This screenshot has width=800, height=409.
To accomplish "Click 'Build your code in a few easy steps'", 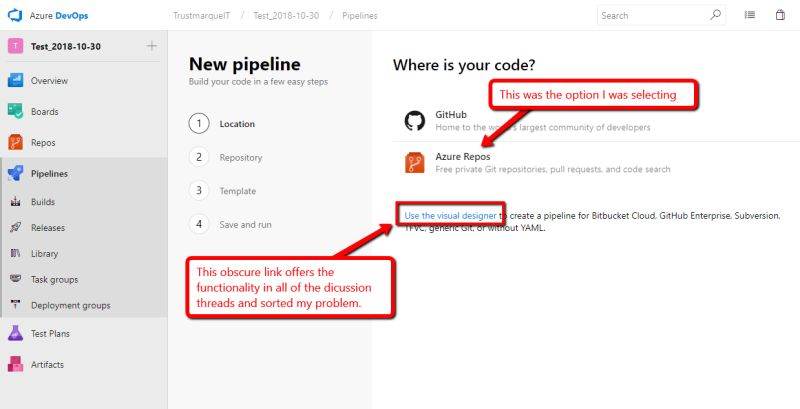I will pos(258,82).
